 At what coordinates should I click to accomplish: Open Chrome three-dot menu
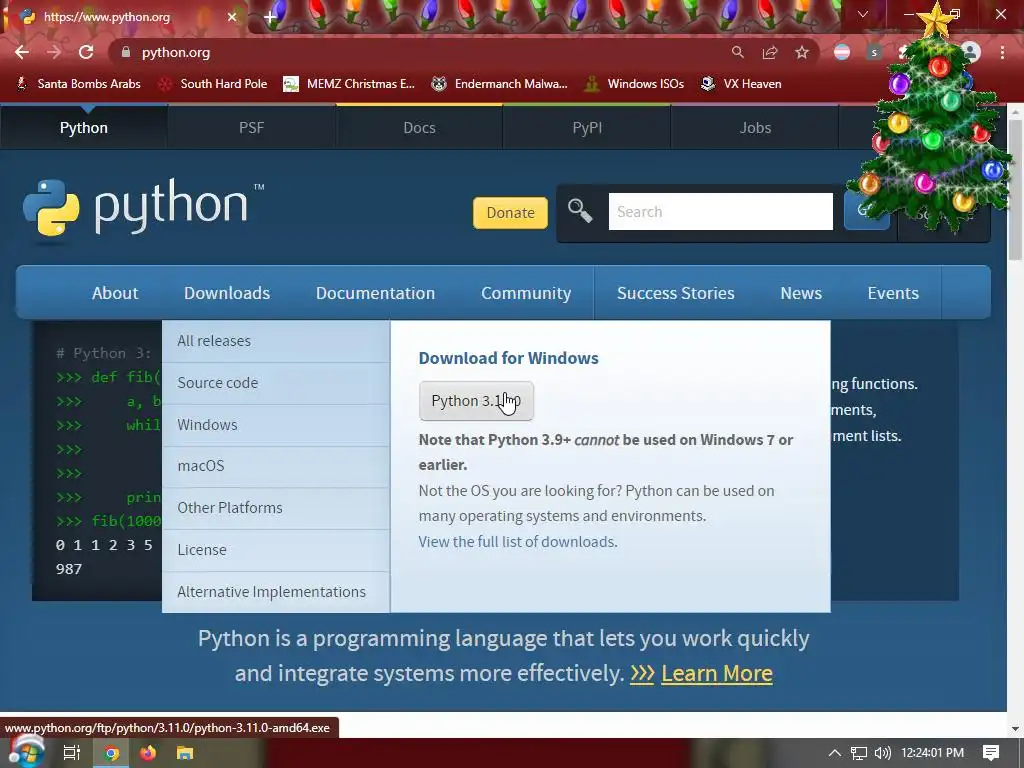1002,52
